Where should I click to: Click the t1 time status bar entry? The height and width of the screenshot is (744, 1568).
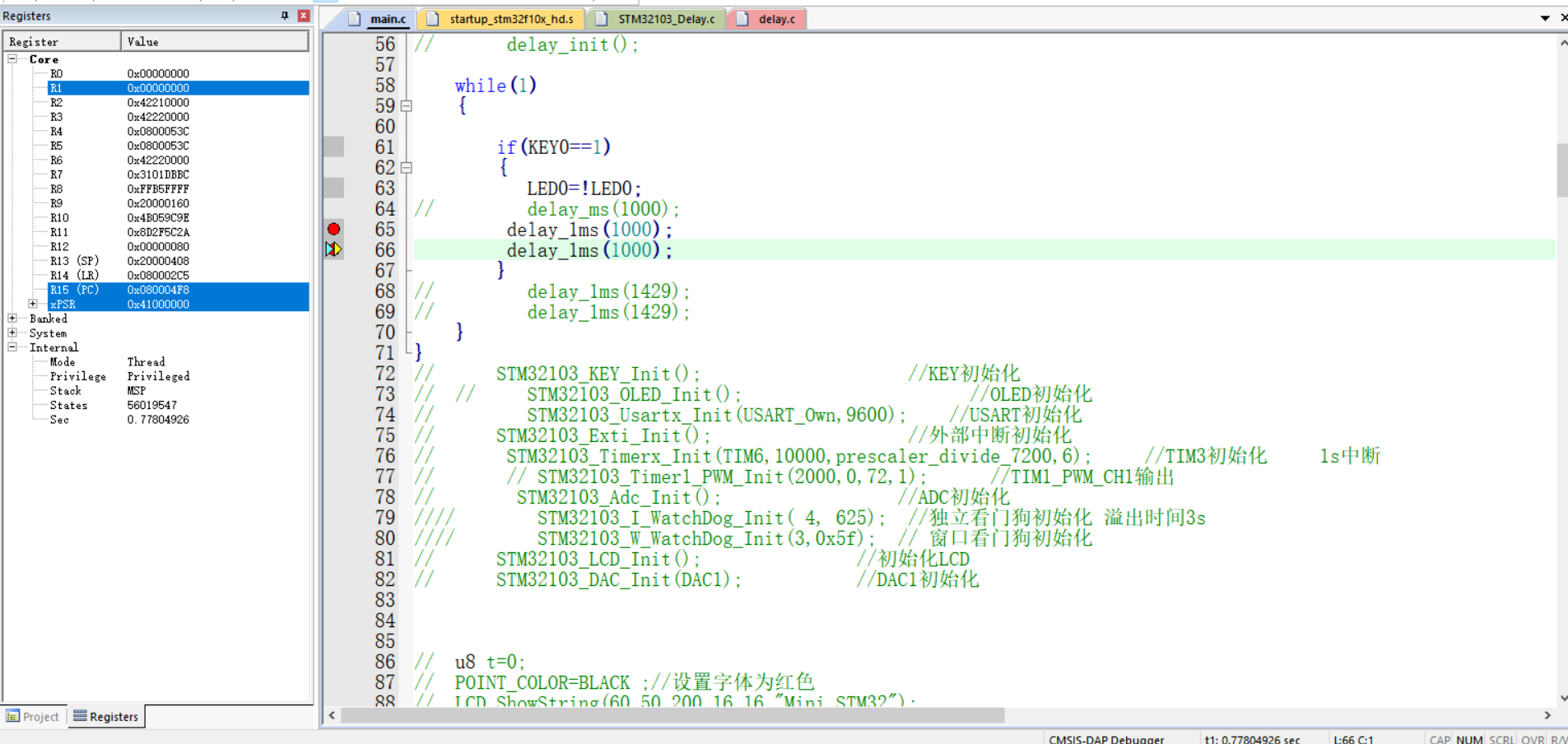pos(1252,738)
